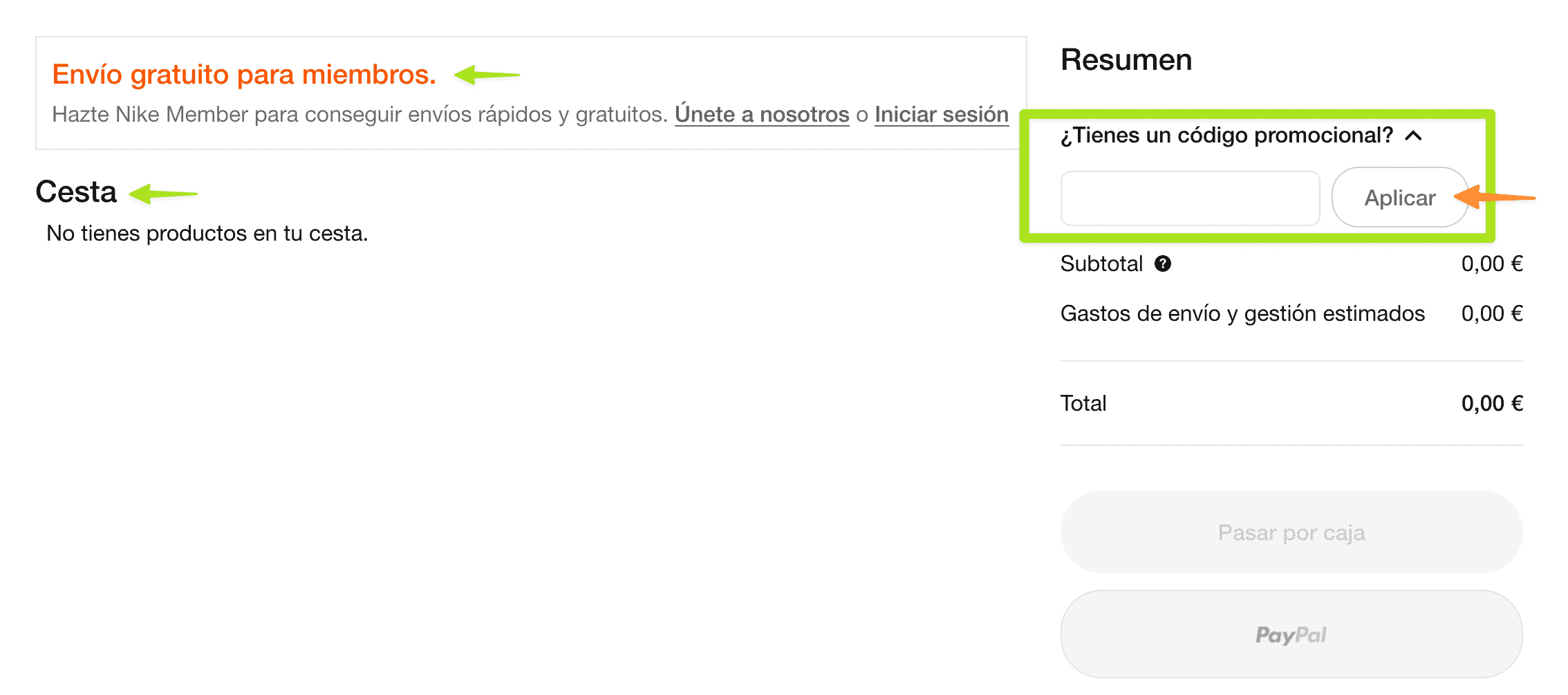Click the '¿Tienes un código promocional?' label

click(x=1226, y=136)
